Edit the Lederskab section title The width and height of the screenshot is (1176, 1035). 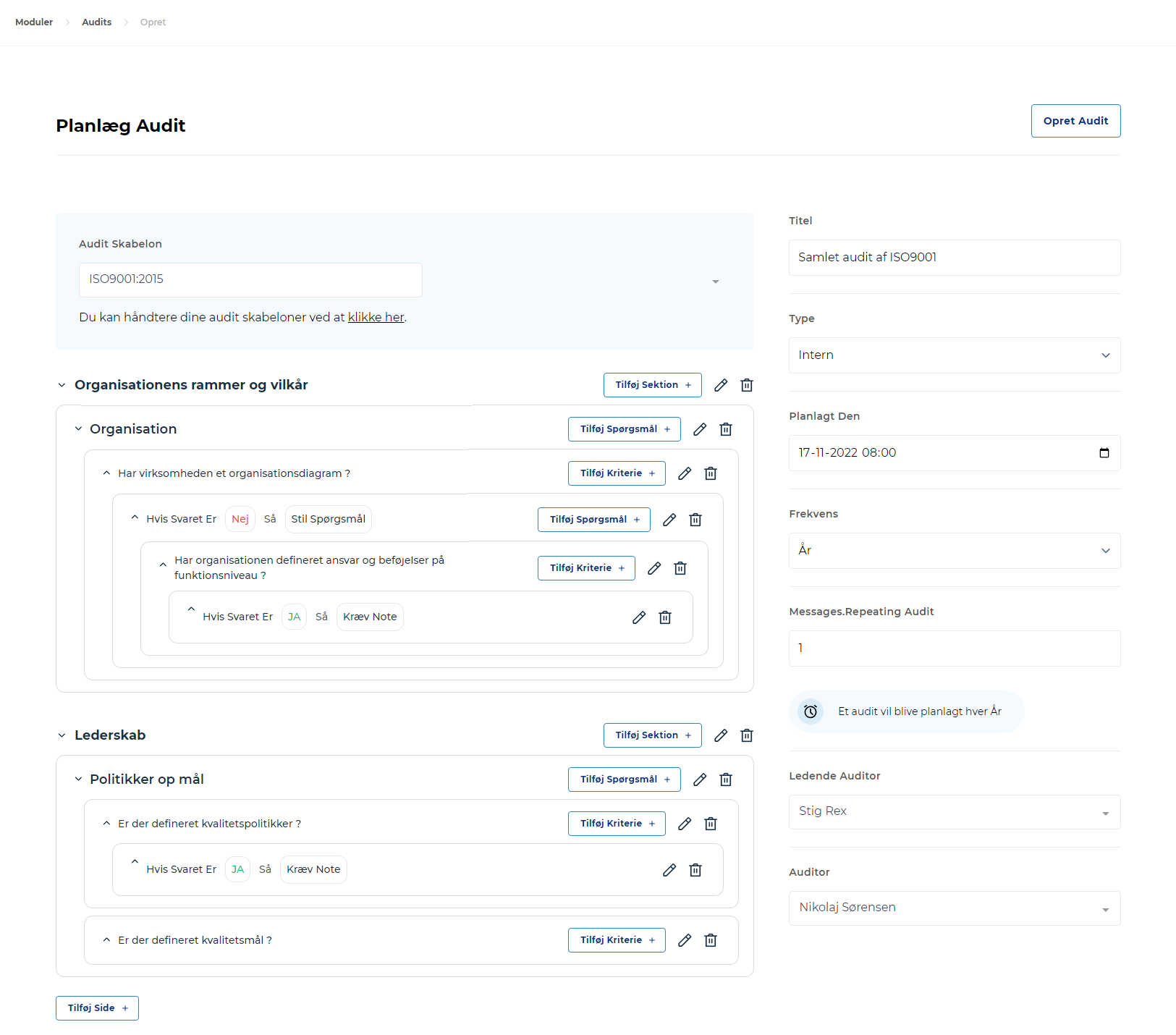coord(721,735)
